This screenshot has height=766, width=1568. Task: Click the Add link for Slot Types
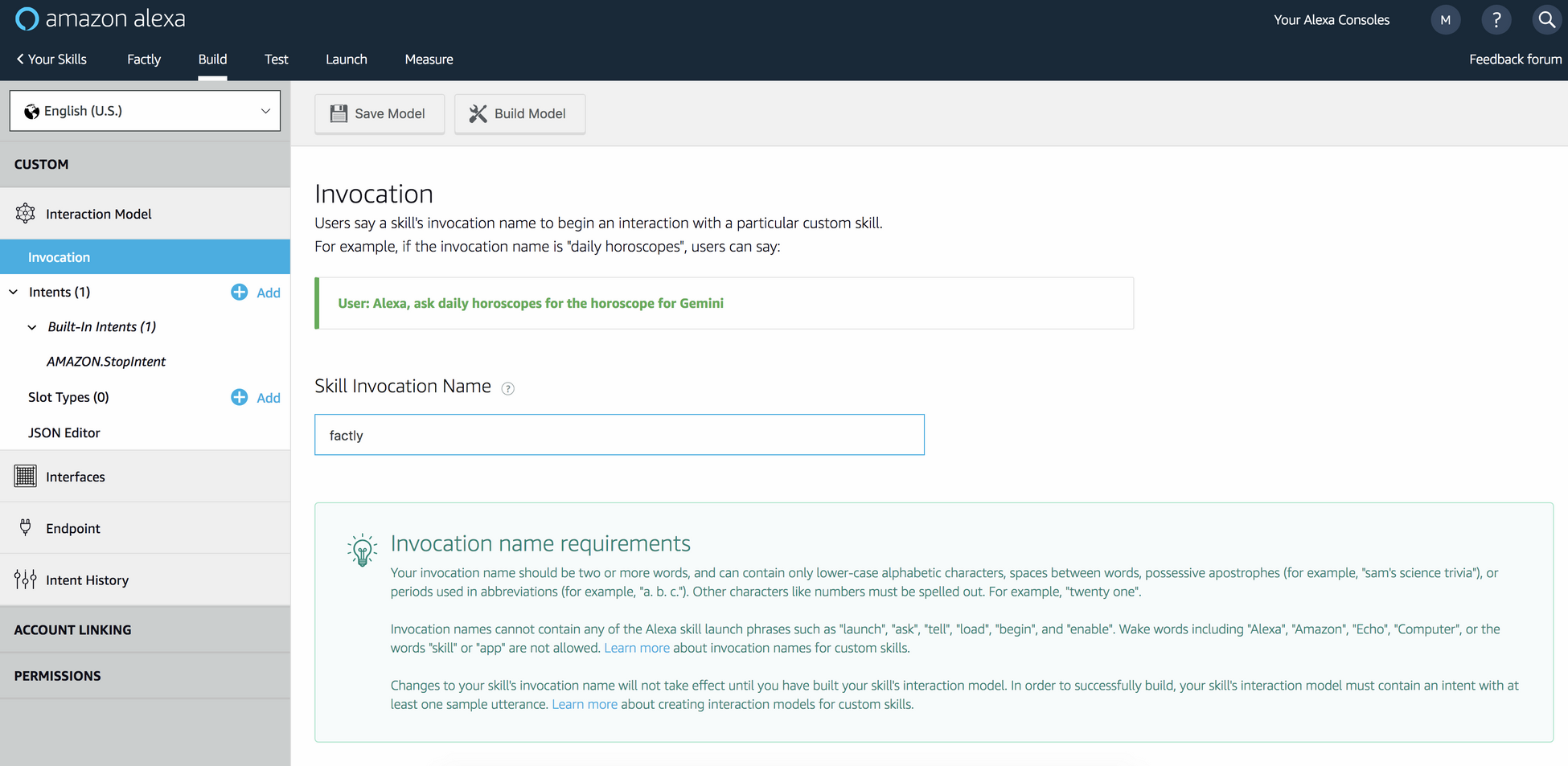click(x=269, y=398)
